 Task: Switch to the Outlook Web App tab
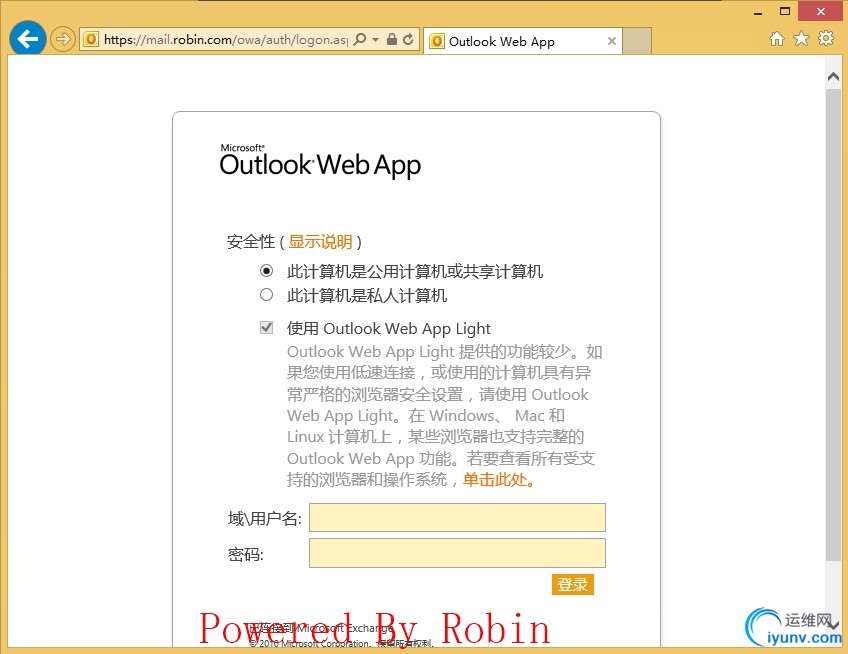(x=522, y=41)
